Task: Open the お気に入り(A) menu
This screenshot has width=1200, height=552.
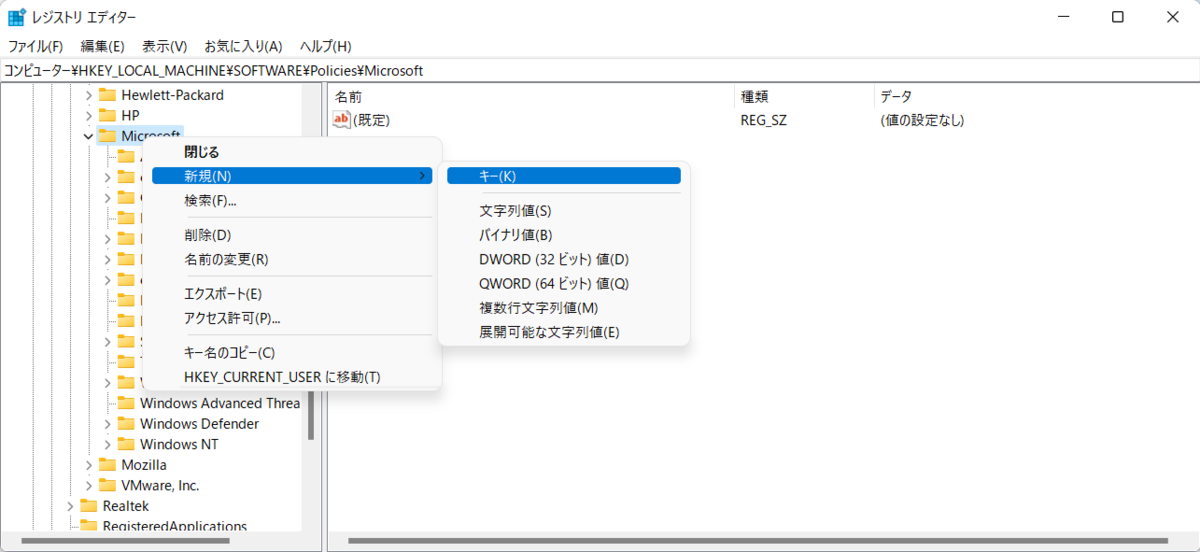Action: [244, 46]
